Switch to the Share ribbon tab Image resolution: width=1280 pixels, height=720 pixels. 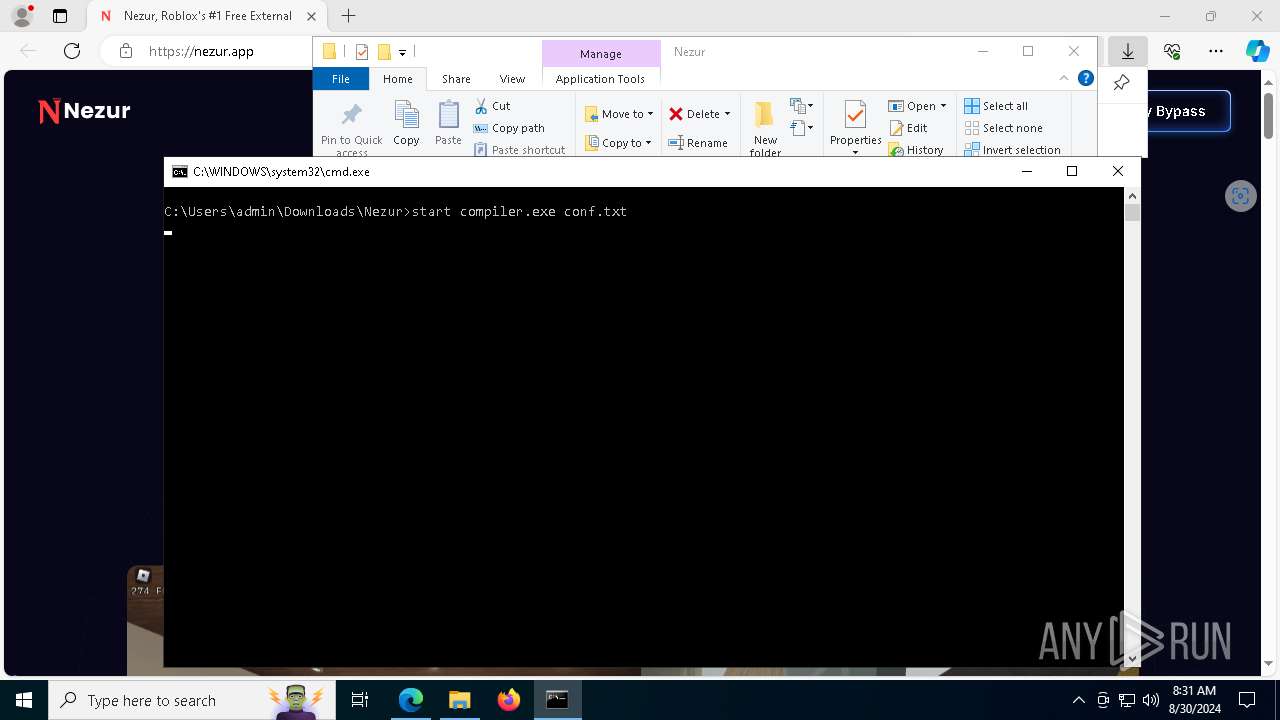(456, 79)
